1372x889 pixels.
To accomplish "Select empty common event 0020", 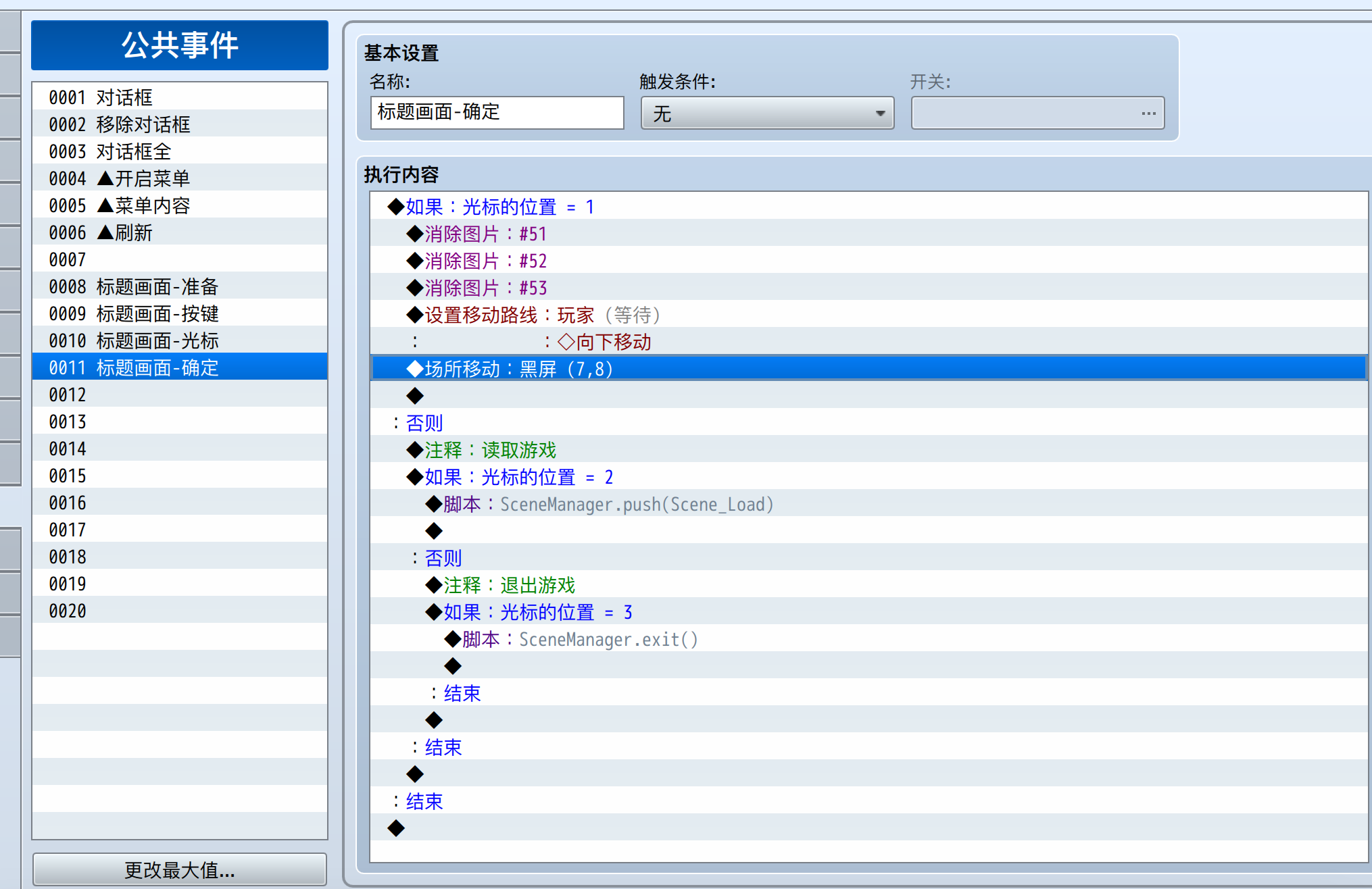I will [180, 610].
